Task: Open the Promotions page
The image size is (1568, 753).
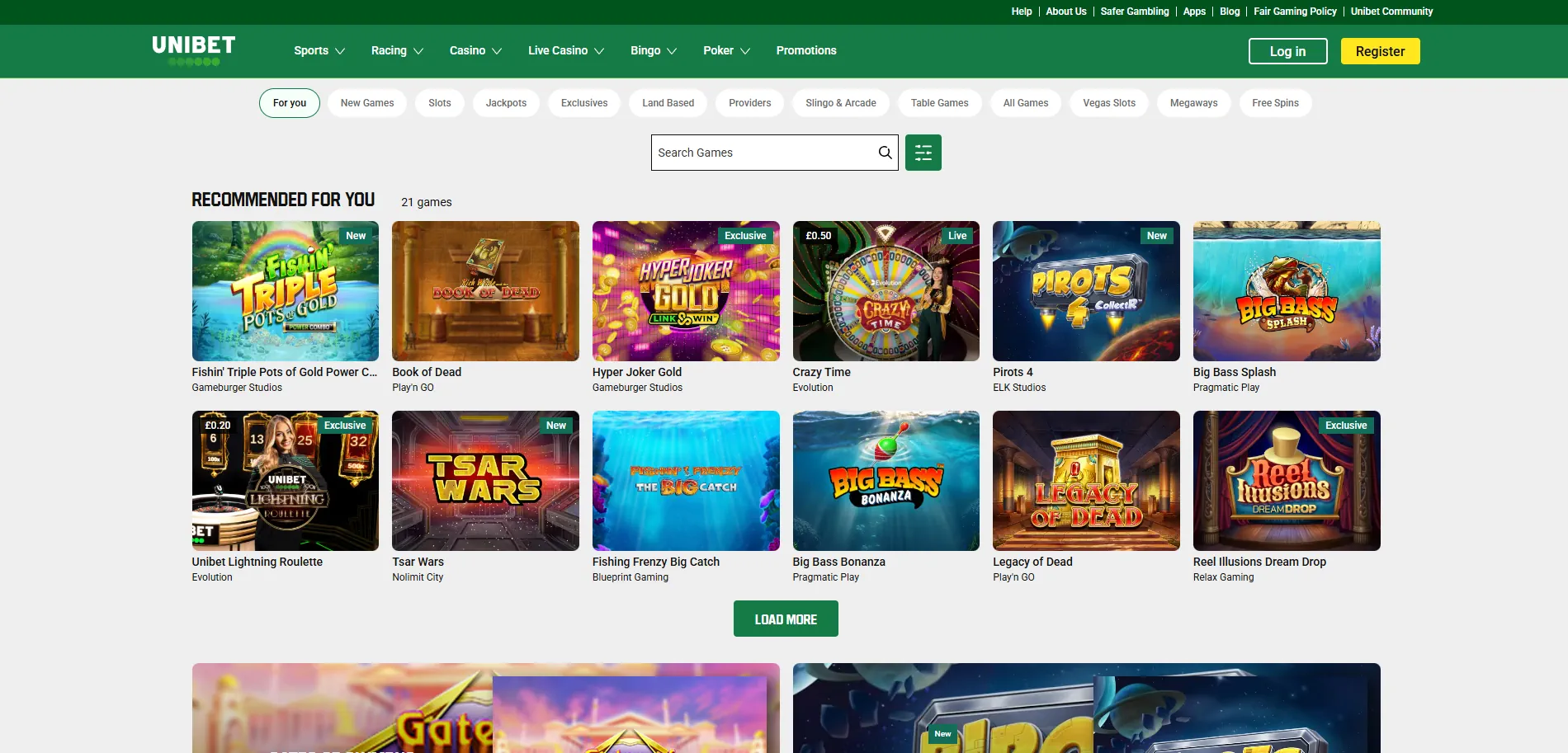Action: (x=806, y=50)
